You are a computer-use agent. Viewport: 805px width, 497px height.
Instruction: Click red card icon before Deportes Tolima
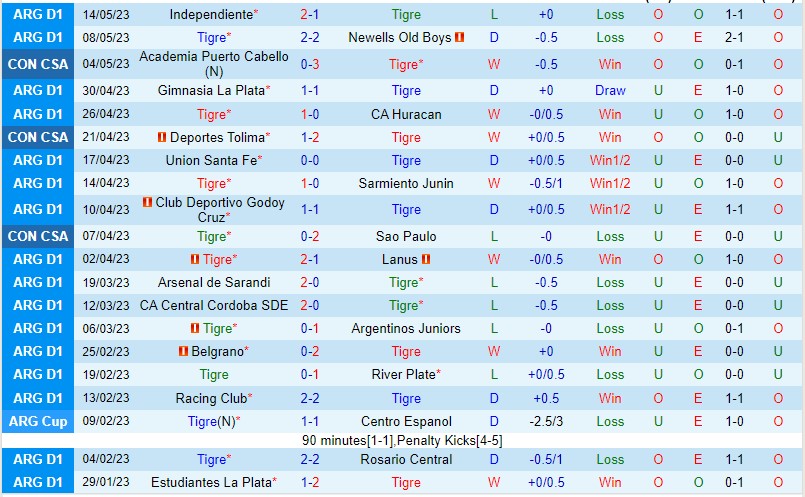[x=162, y=137]
